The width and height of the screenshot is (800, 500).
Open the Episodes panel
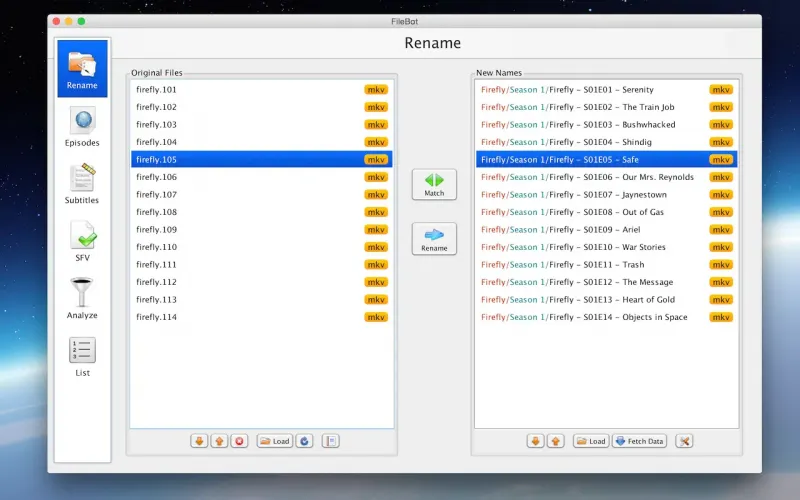point(82,127)
